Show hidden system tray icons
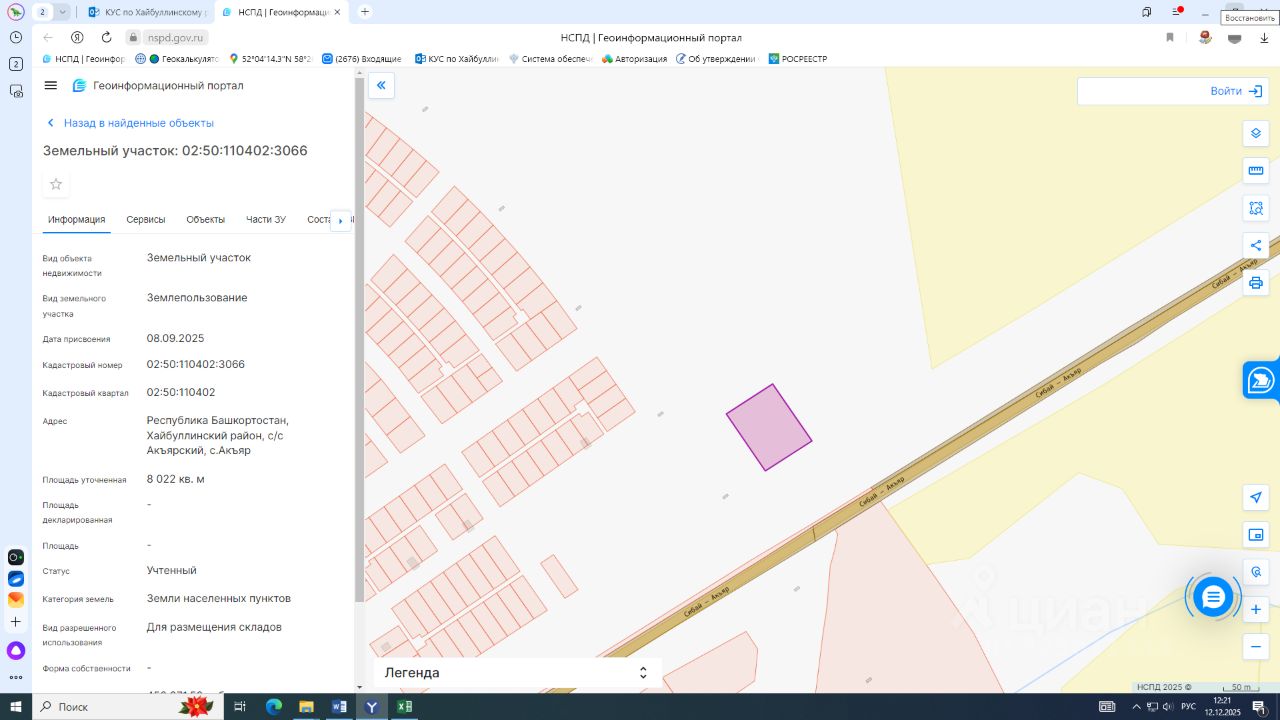This screenshot has height=720, width=1280. point(1136,706)
